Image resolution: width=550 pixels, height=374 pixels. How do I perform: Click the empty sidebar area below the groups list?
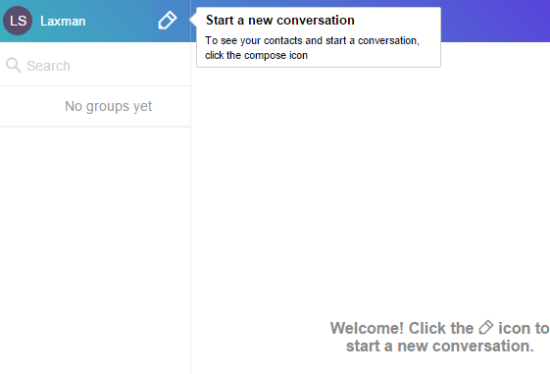95,250
